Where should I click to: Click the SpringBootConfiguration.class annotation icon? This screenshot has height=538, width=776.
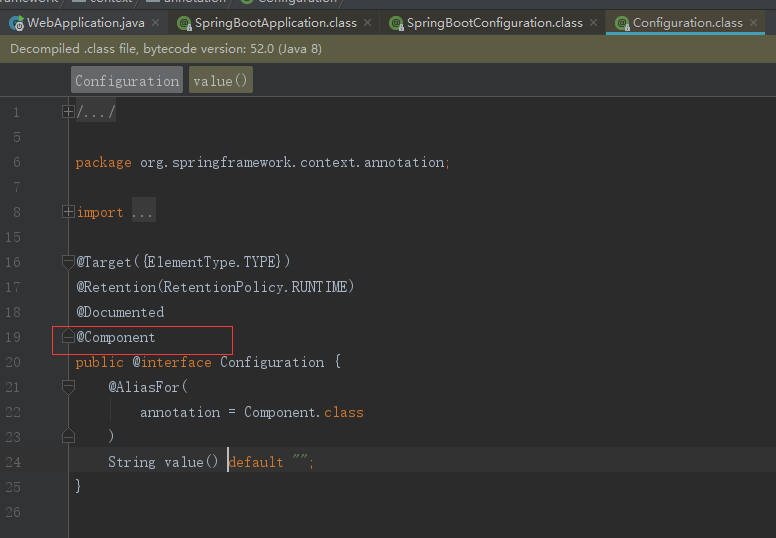[x=396, y=23]
